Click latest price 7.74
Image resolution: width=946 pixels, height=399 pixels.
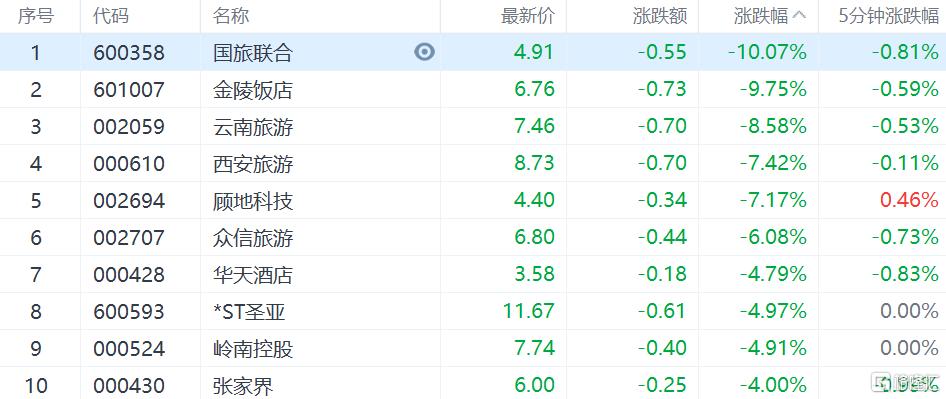[534, 348]
